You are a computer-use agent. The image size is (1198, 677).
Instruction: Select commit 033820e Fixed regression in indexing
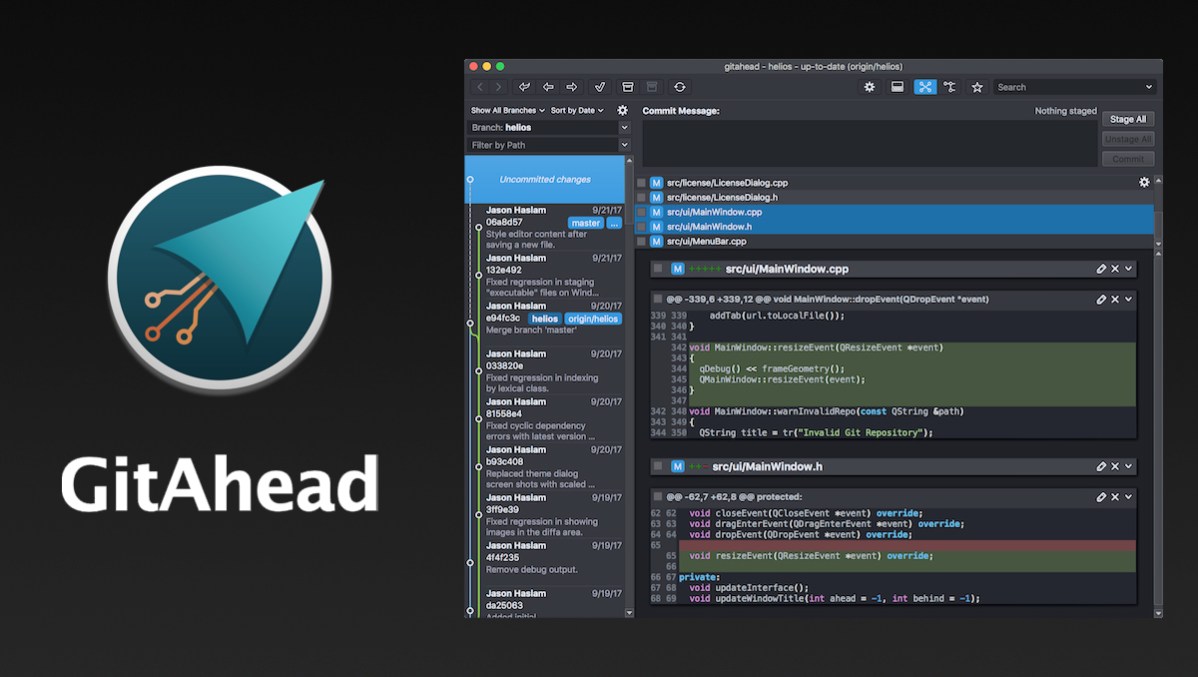[x=545, y=371]
